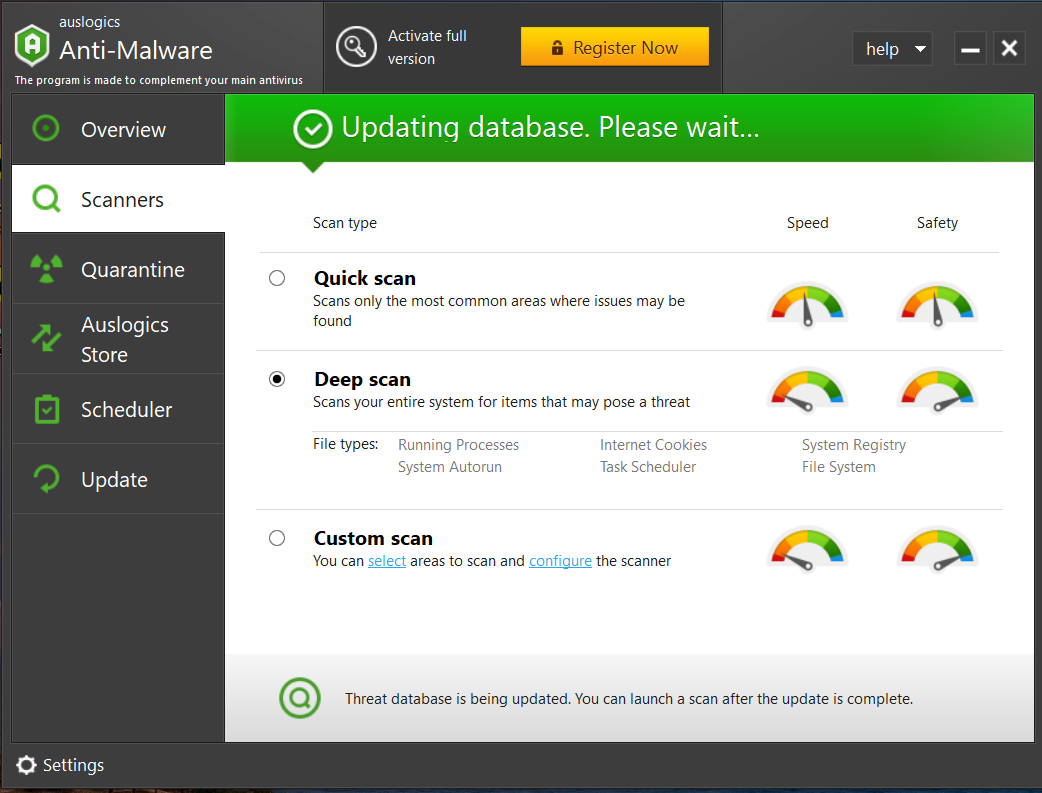Click 'Internet Cookies' file type
The width and height of the screenshot is (1042, 793).
click(x=653, y=445)
